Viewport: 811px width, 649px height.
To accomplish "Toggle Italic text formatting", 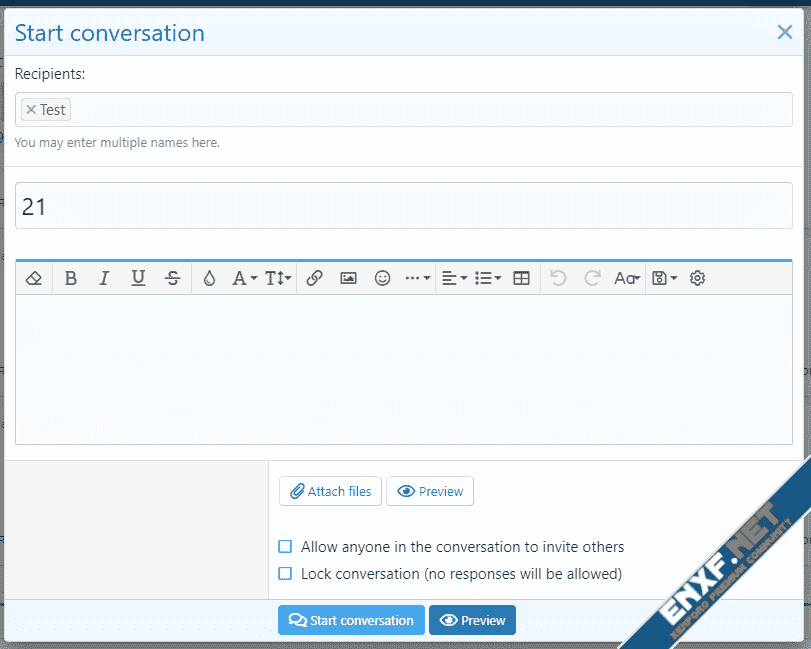I will tap(104, 279).
